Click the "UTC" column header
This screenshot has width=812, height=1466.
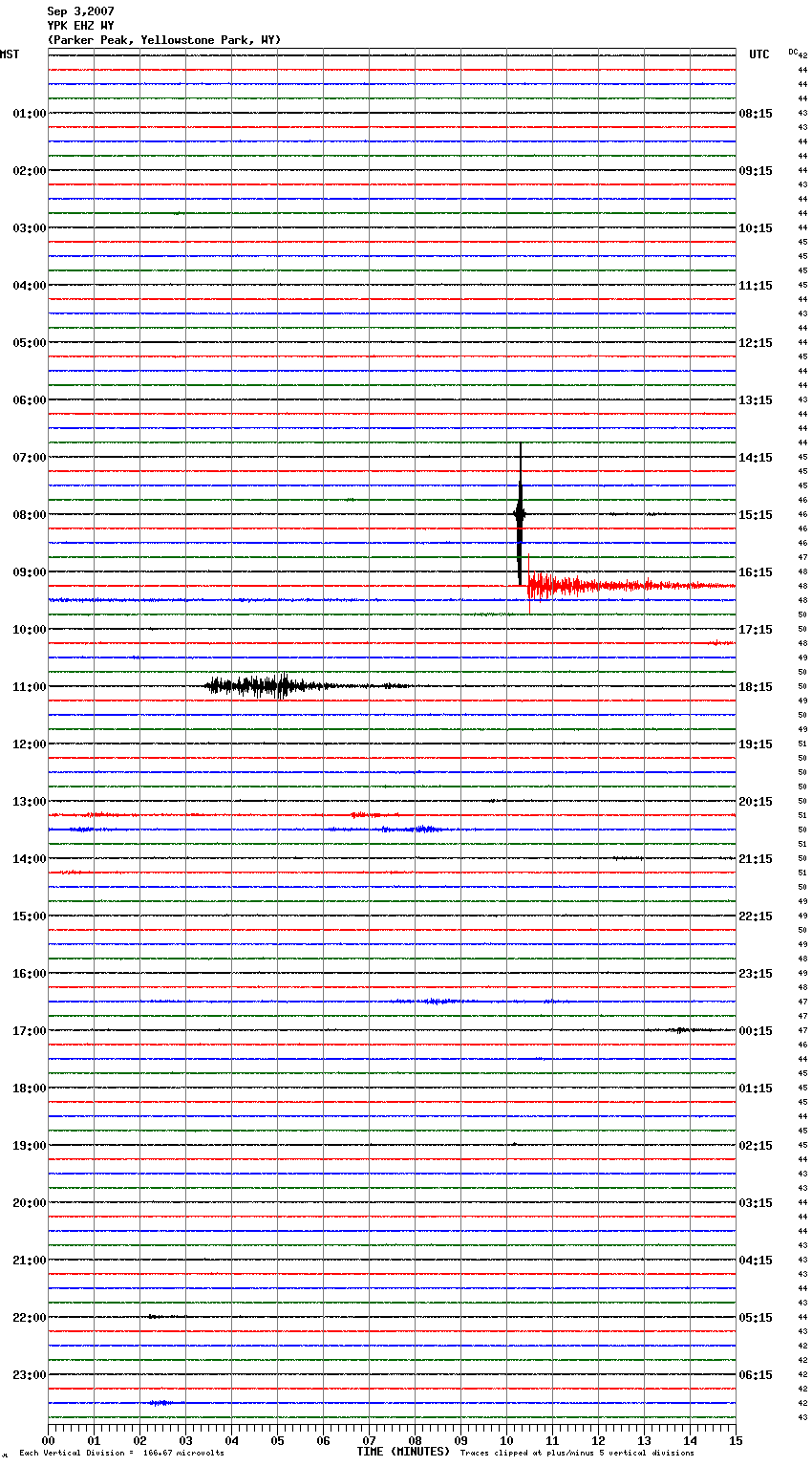[759, 54]
